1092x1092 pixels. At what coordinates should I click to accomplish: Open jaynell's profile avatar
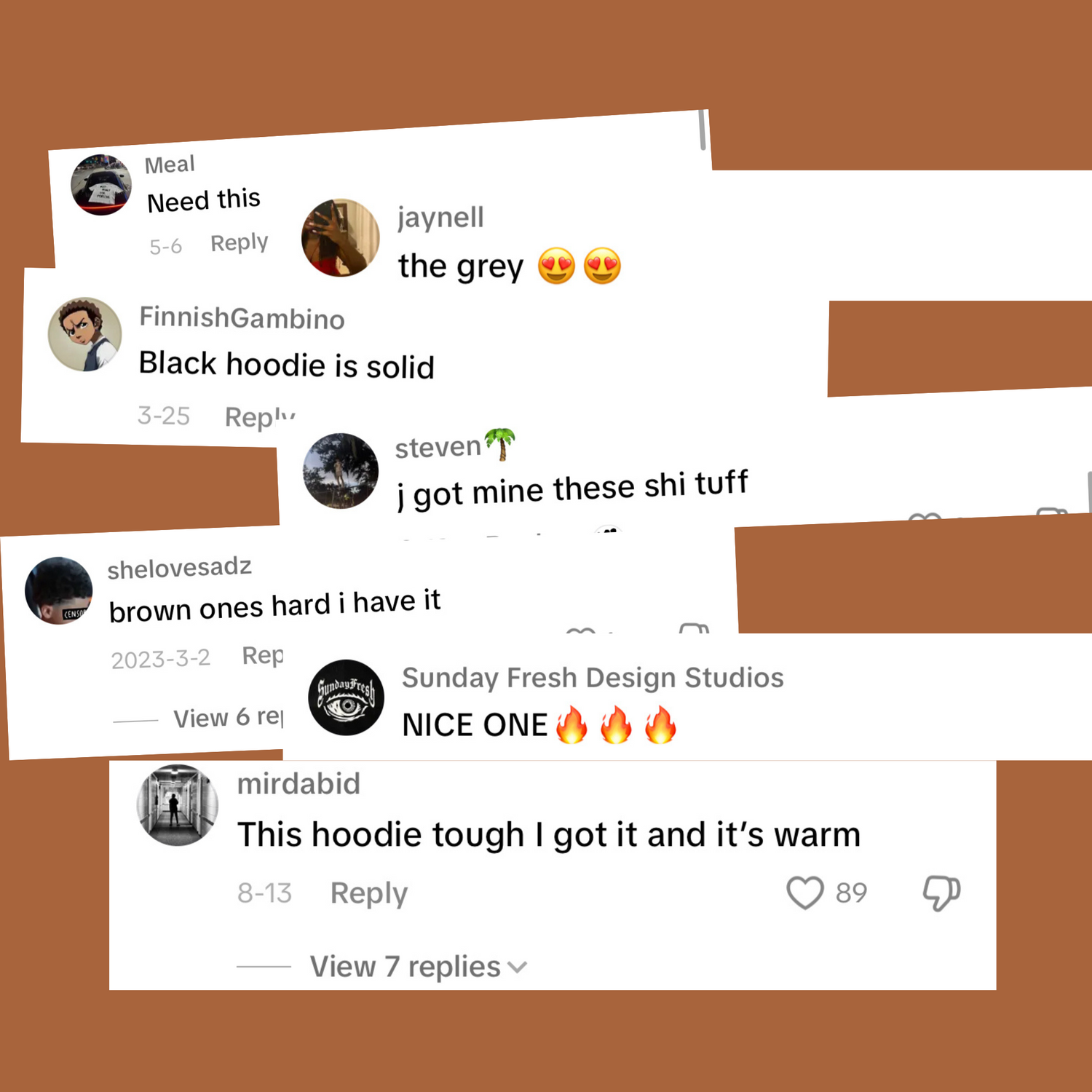[341, 237]
